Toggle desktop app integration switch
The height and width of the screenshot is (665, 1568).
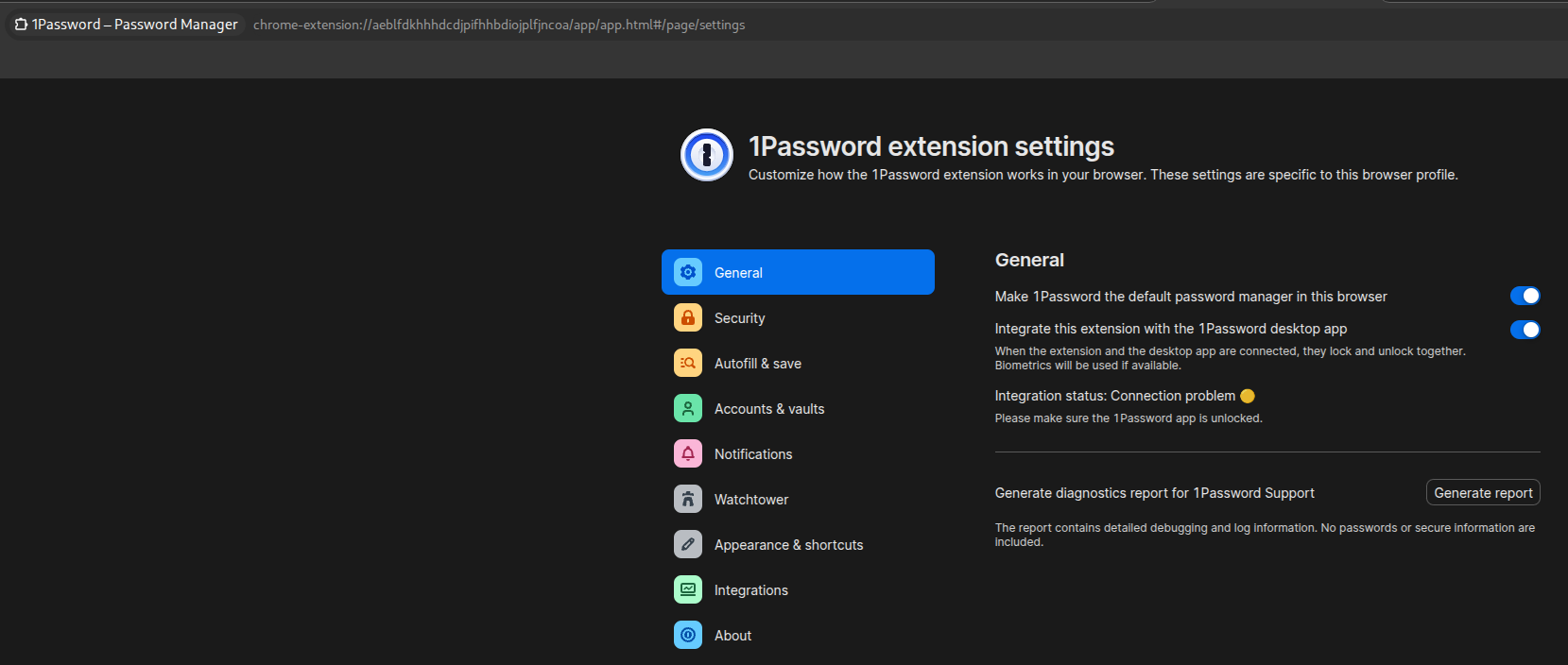1525,330
